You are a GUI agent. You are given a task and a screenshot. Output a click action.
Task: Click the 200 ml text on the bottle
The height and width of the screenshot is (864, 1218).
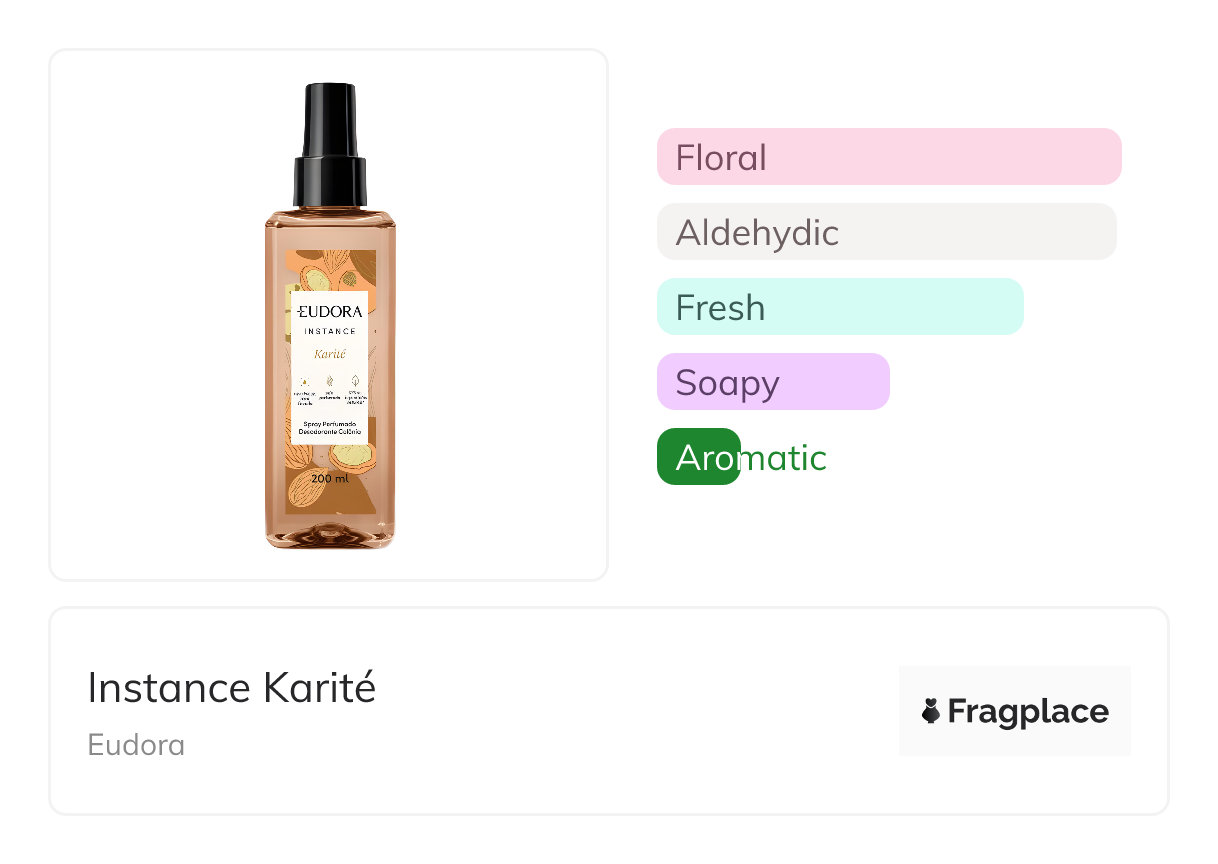click(329, 479)
